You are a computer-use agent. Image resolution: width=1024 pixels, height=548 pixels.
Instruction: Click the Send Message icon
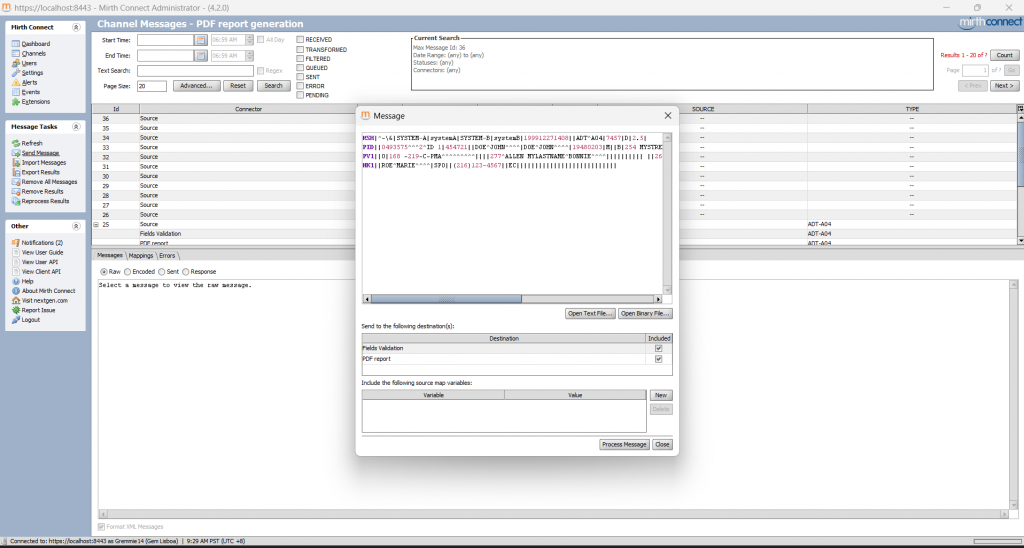(16, 153)
